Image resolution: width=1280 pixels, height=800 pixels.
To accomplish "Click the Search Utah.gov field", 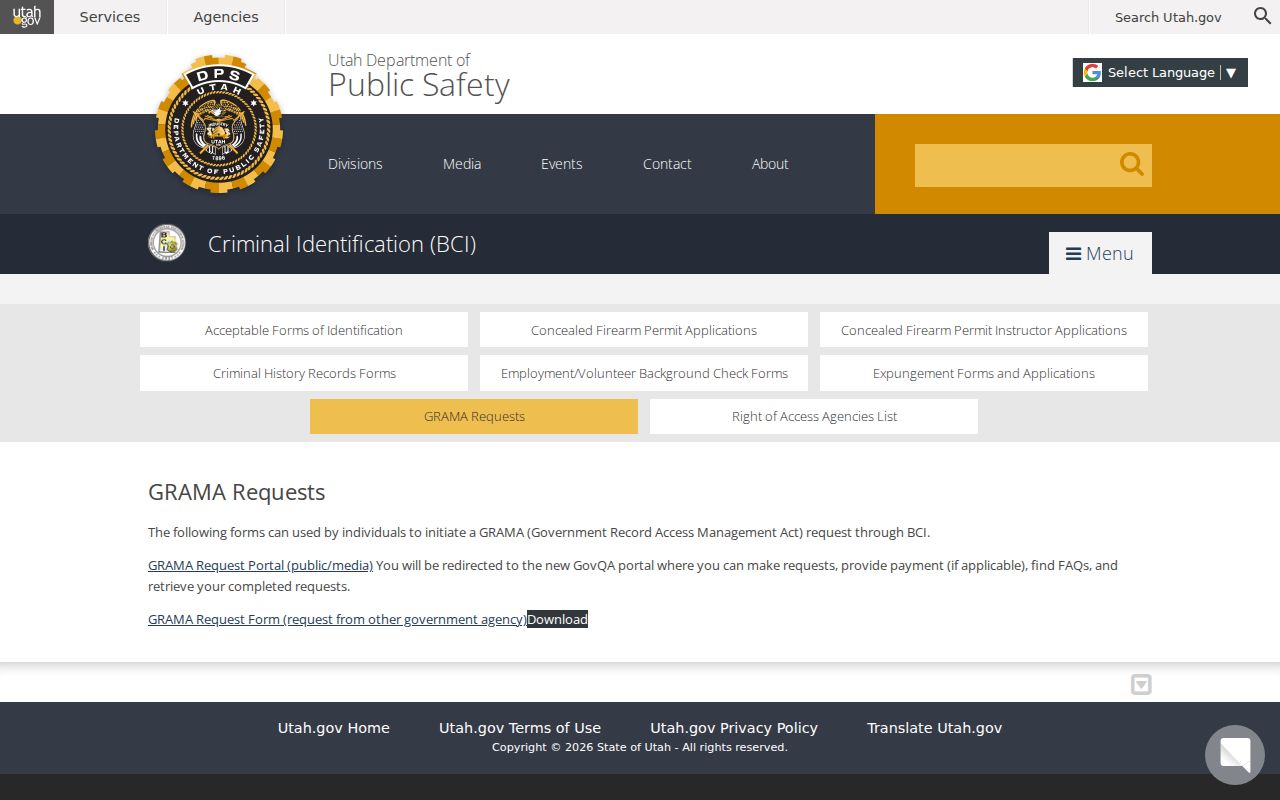I will click(x=1168, y=17).
